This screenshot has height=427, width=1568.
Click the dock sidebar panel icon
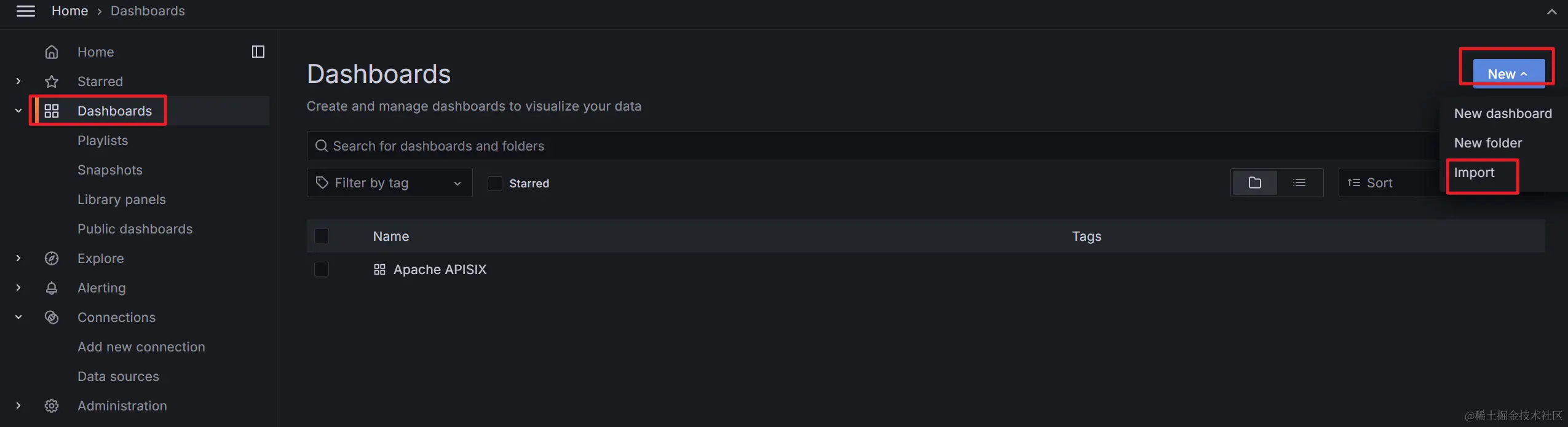[258, 52]
